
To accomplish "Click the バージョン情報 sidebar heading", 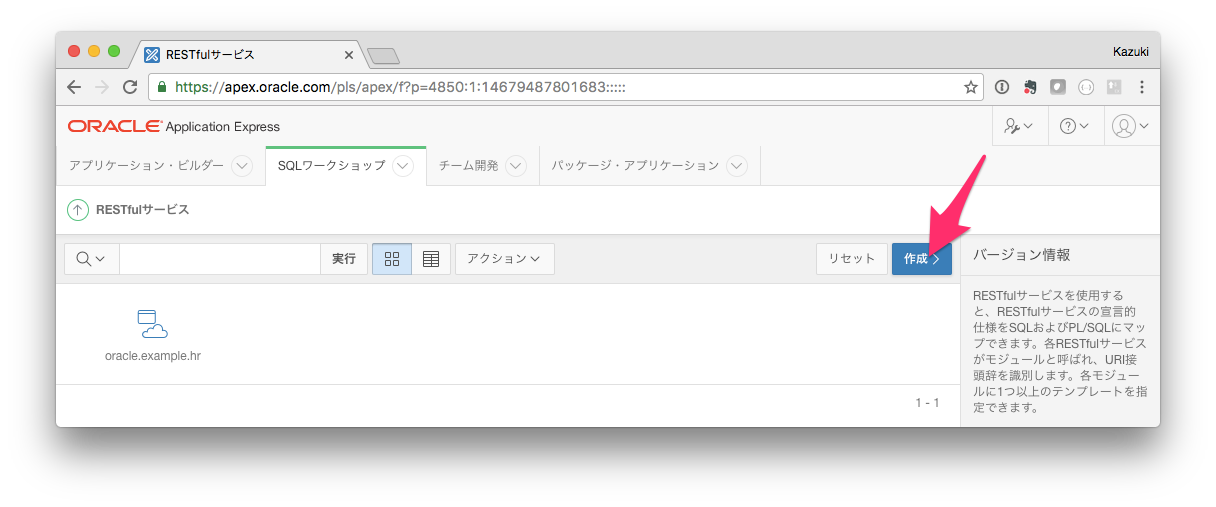I will point(1022,255).
